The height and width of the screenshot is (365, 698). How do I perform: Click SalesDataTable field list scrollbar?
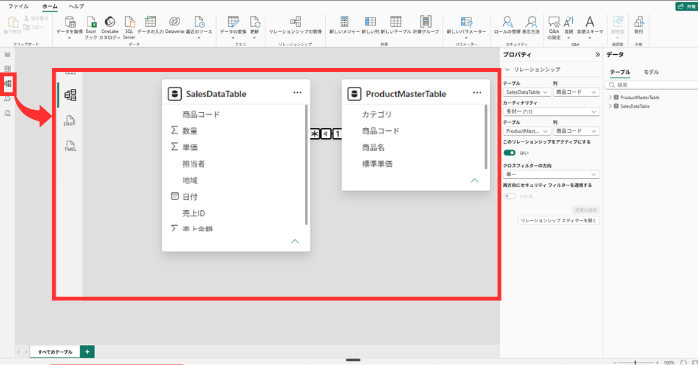(306, 164)
